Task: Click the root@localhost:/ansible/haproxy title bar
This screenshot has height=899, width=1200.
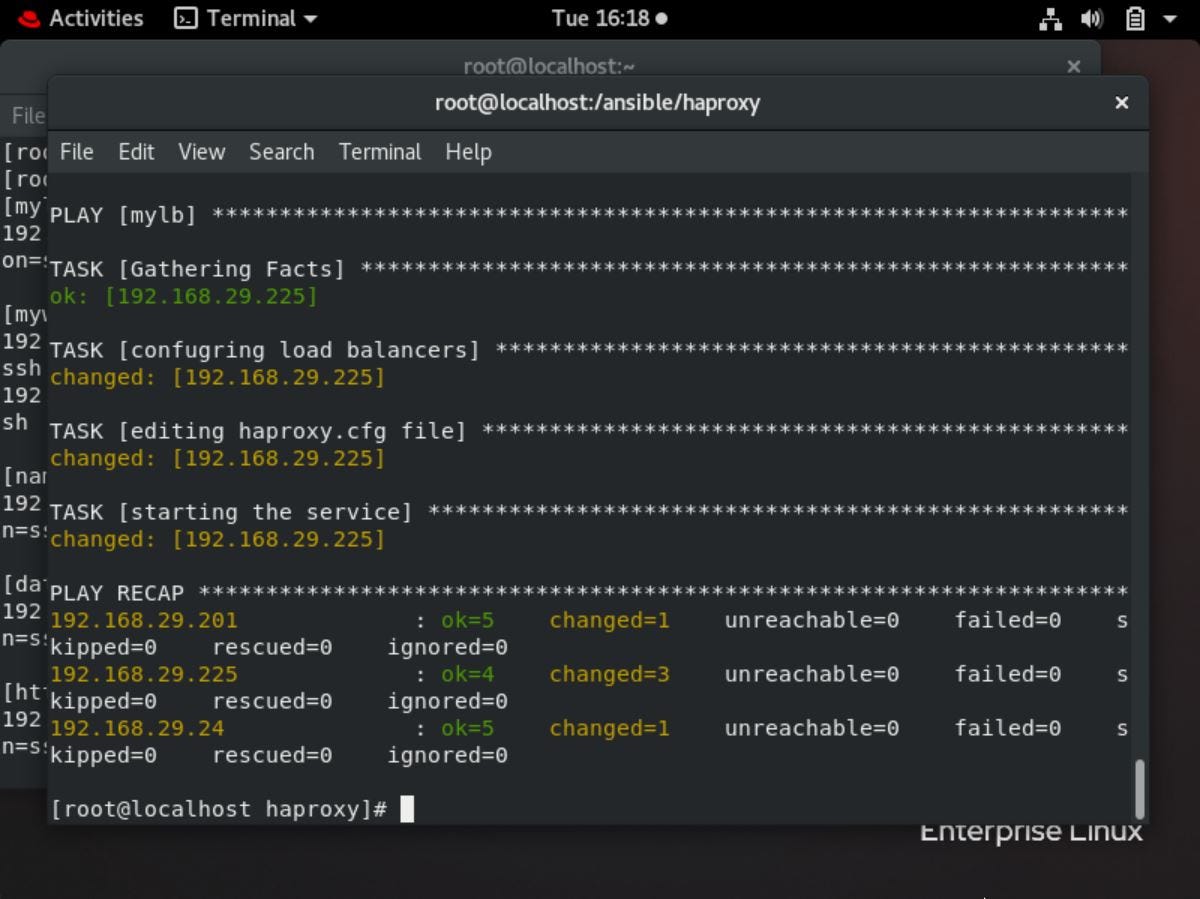Action: (x=597, y=103)
